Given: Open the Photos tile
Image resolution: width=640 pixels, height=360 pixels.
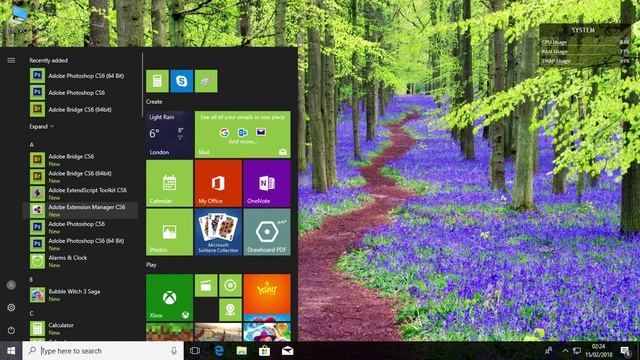Looking at the screenshot, I should pos(169,232).
